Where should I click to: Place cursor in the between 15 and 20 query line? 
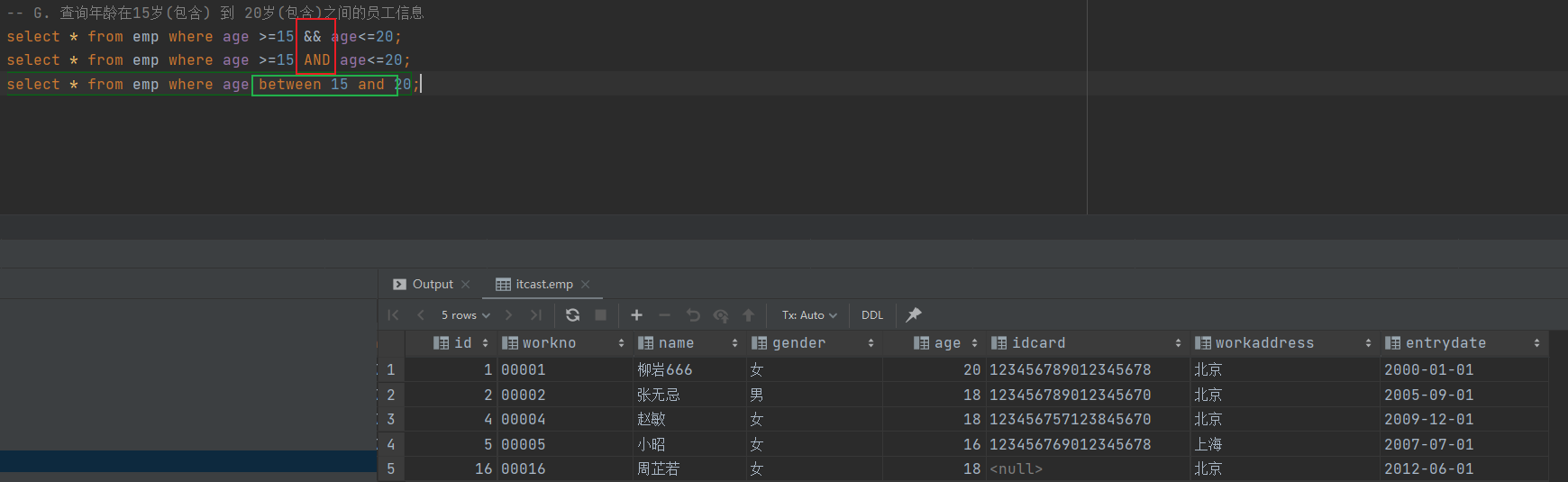[x=213, y=85]
